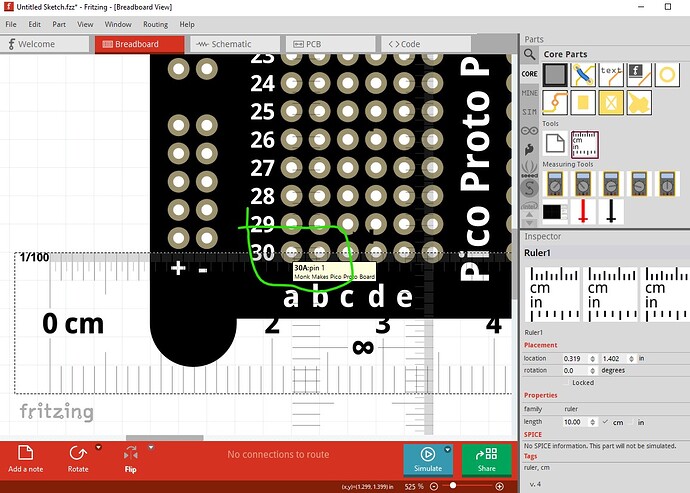Image resolution: width=690 pixels, height=493 pixels.
Task: Select cm as ruler length unit
Action: coord(606,422)
